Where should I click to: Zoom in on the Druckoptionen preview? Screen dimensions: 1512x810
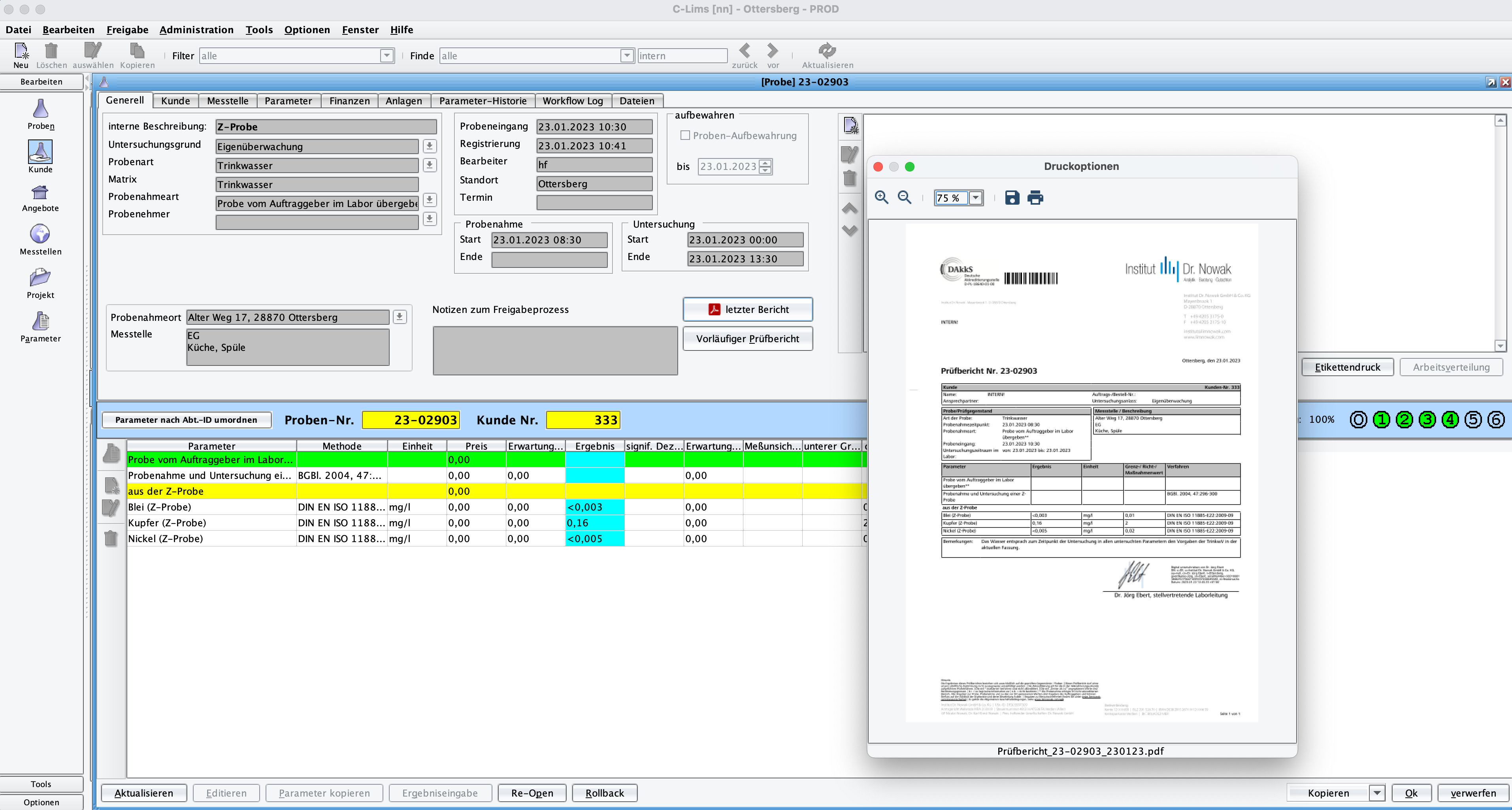pos(881,198)
